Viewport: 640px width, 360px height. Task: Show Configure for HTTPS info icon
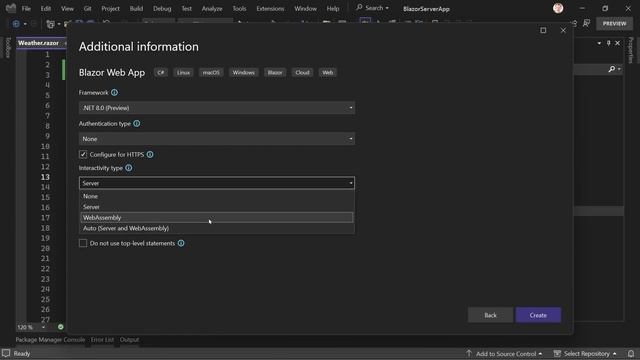pos(150,155)
